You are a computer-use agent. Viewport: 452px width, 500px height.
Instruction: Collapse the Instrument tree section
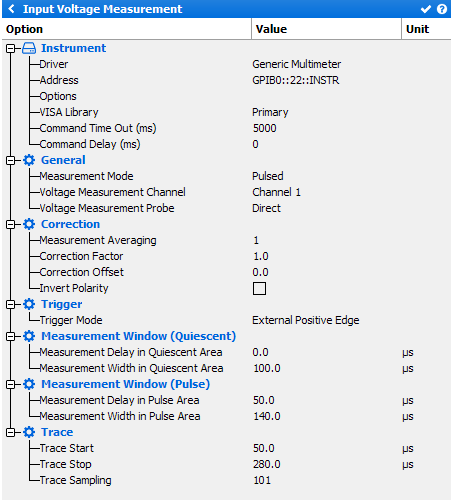(11, 49)
